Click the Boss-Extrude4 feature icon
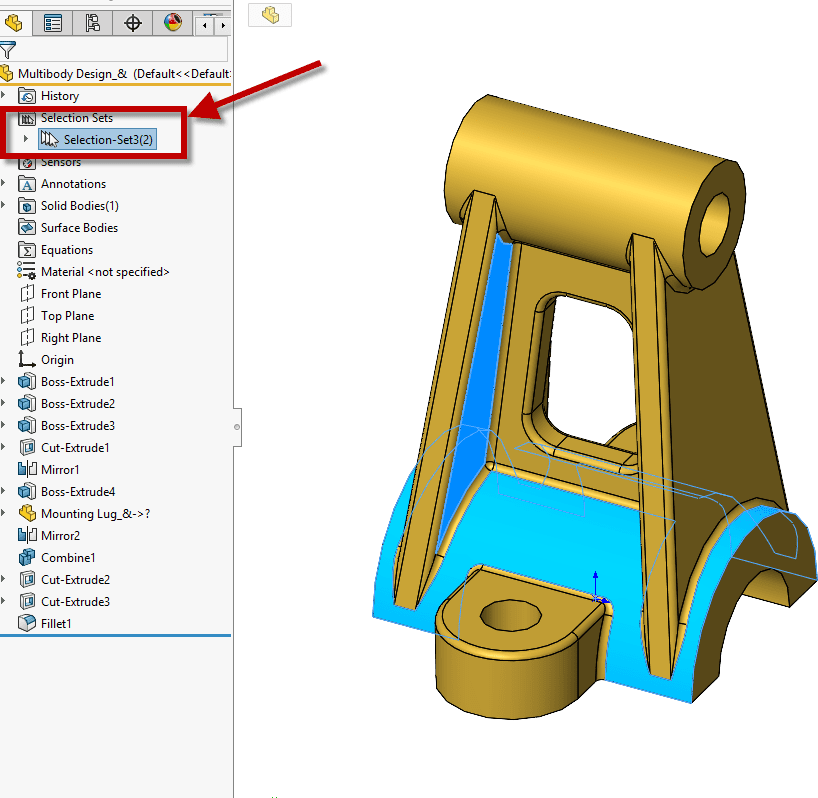 point(27,492)
